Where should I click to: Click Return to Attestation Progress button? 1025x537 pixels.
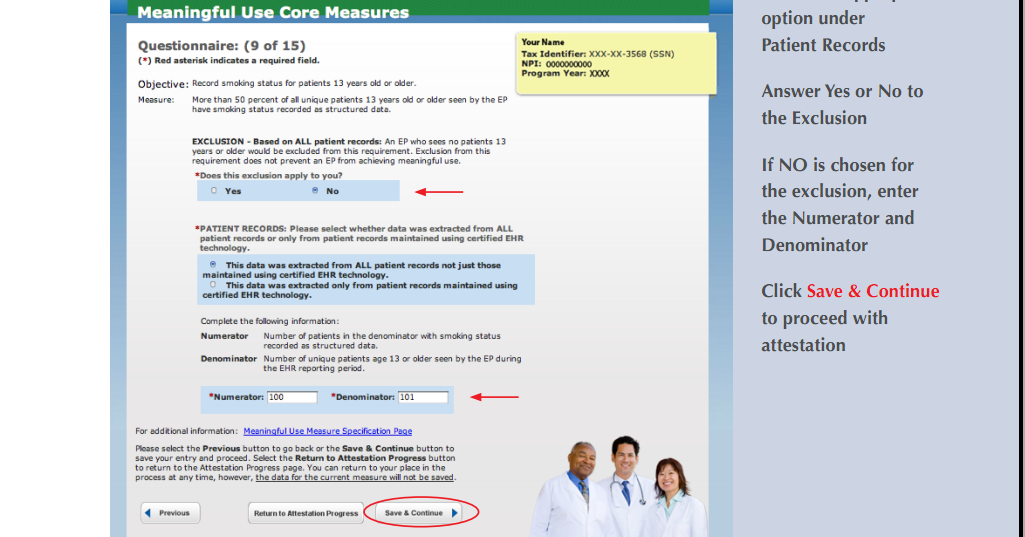coord(305,513)
